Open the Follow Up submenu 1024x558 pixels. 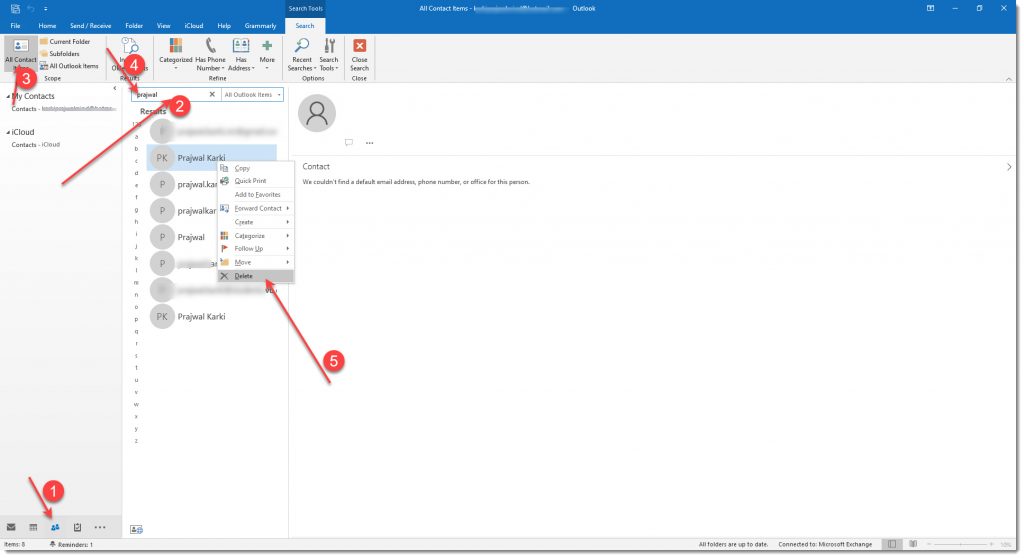point(255,249)
